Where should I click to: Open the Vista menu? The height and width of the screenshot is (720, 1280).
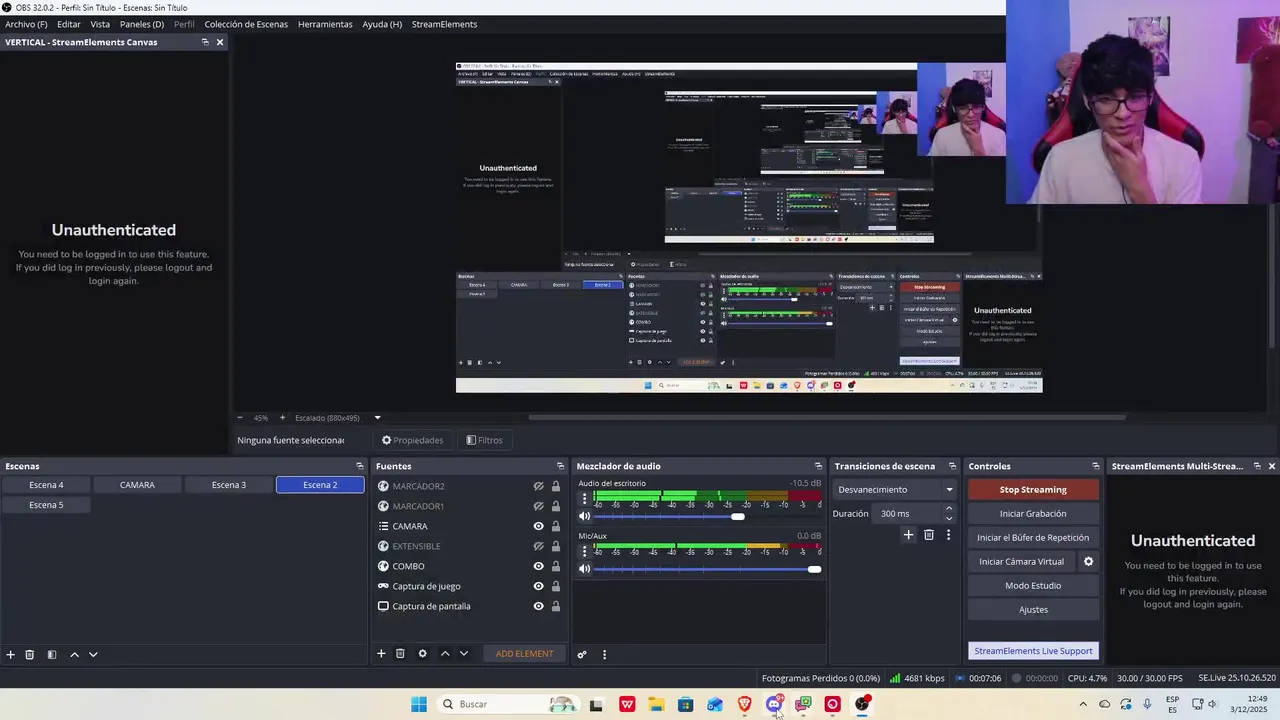[100, 24]
